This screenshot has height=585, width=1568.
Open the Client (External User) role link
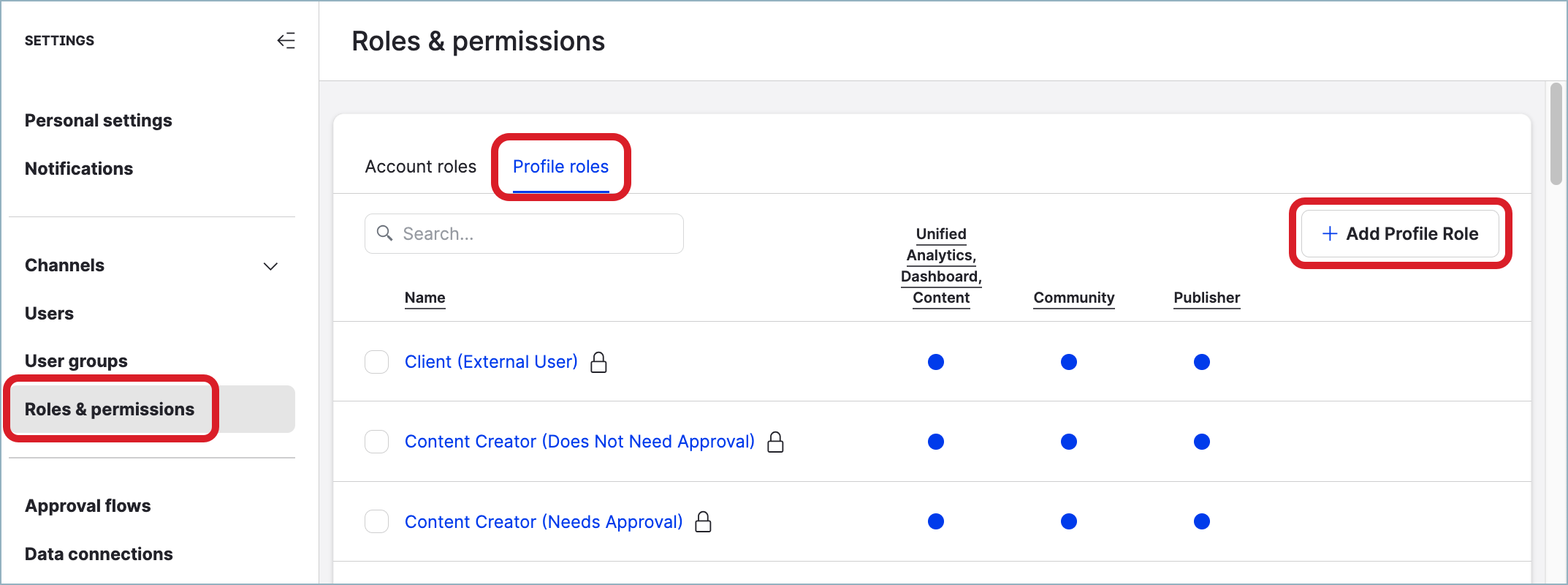pyautogui.click(x=491, y=362)
